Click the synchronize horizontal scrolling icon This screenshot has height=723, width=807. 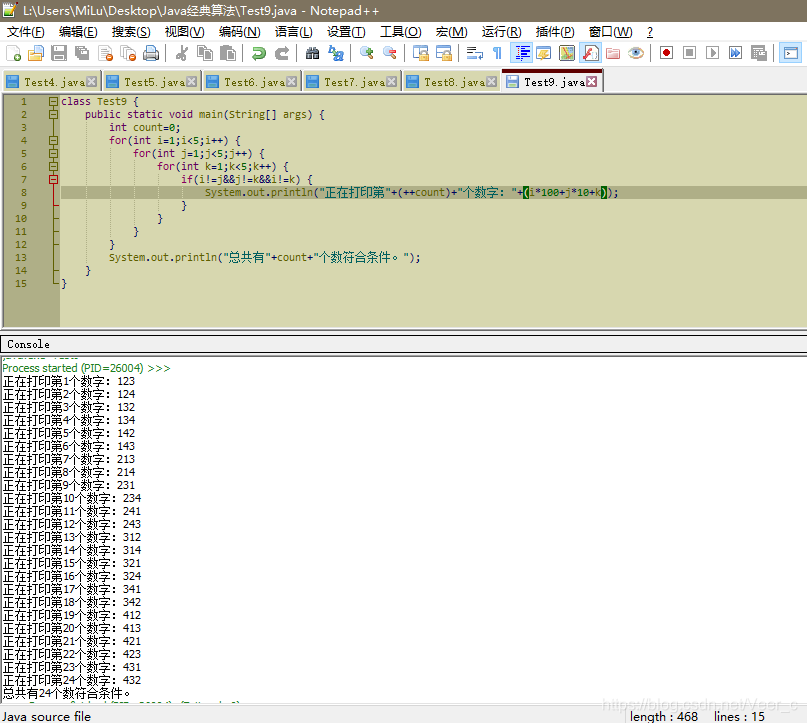[x=444, y=53]
